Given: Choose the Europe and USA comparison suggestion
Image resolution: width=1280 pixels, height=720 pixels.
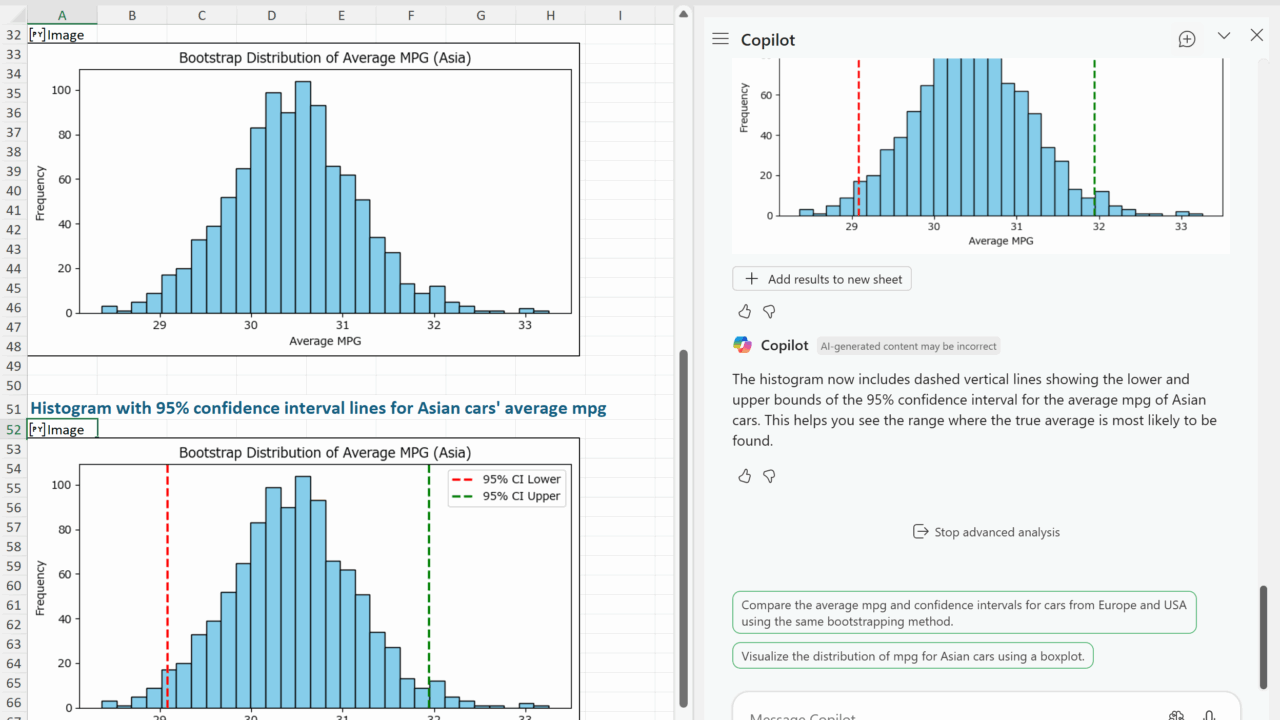Looking at the screenshot, I should coord(963,613).
